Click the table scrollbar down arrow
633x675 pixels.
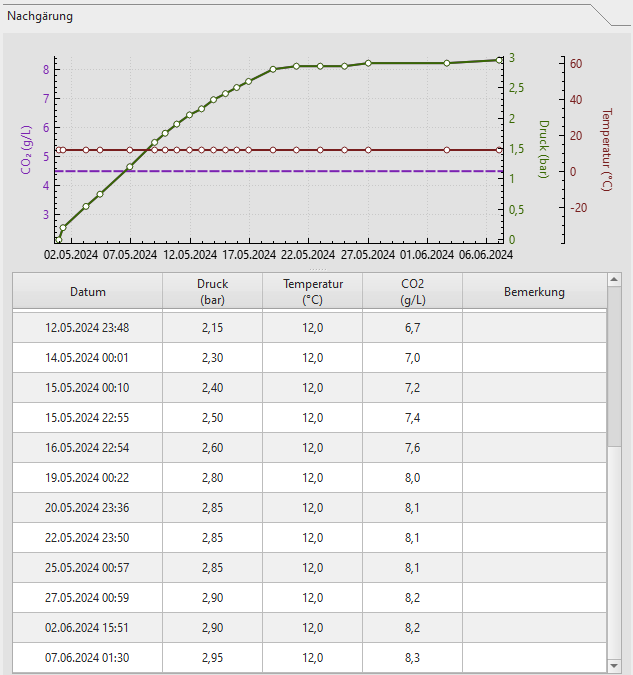(x=614, y=665)
